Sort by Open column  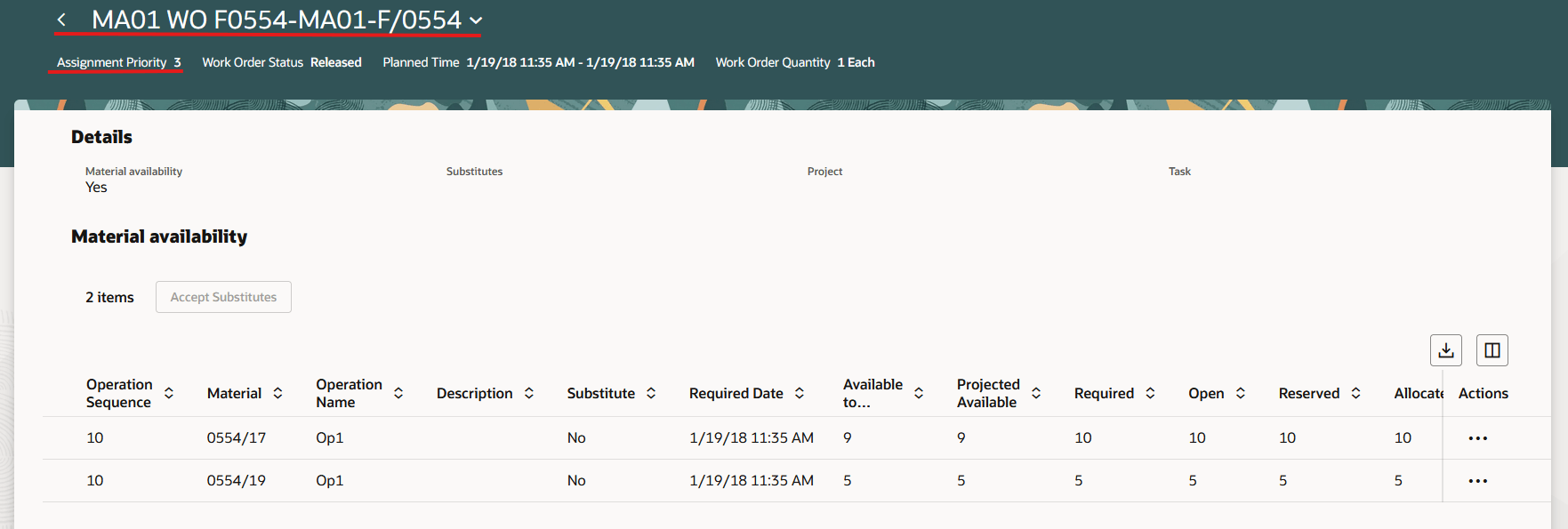1241,393
